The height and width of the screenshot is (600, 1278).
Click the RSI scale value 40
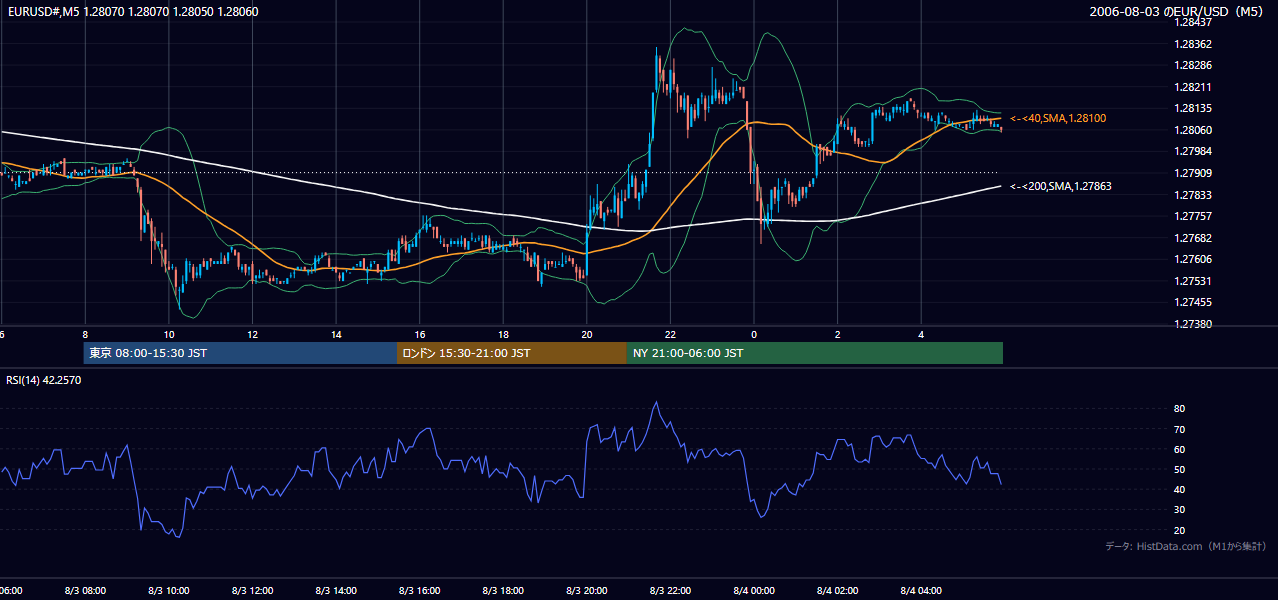coord(1179,489)
